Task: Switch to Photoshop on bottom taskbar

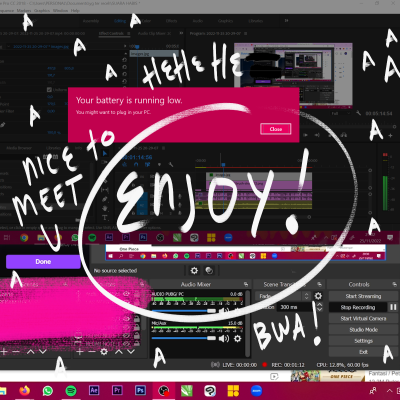Action: pos(140,390)
